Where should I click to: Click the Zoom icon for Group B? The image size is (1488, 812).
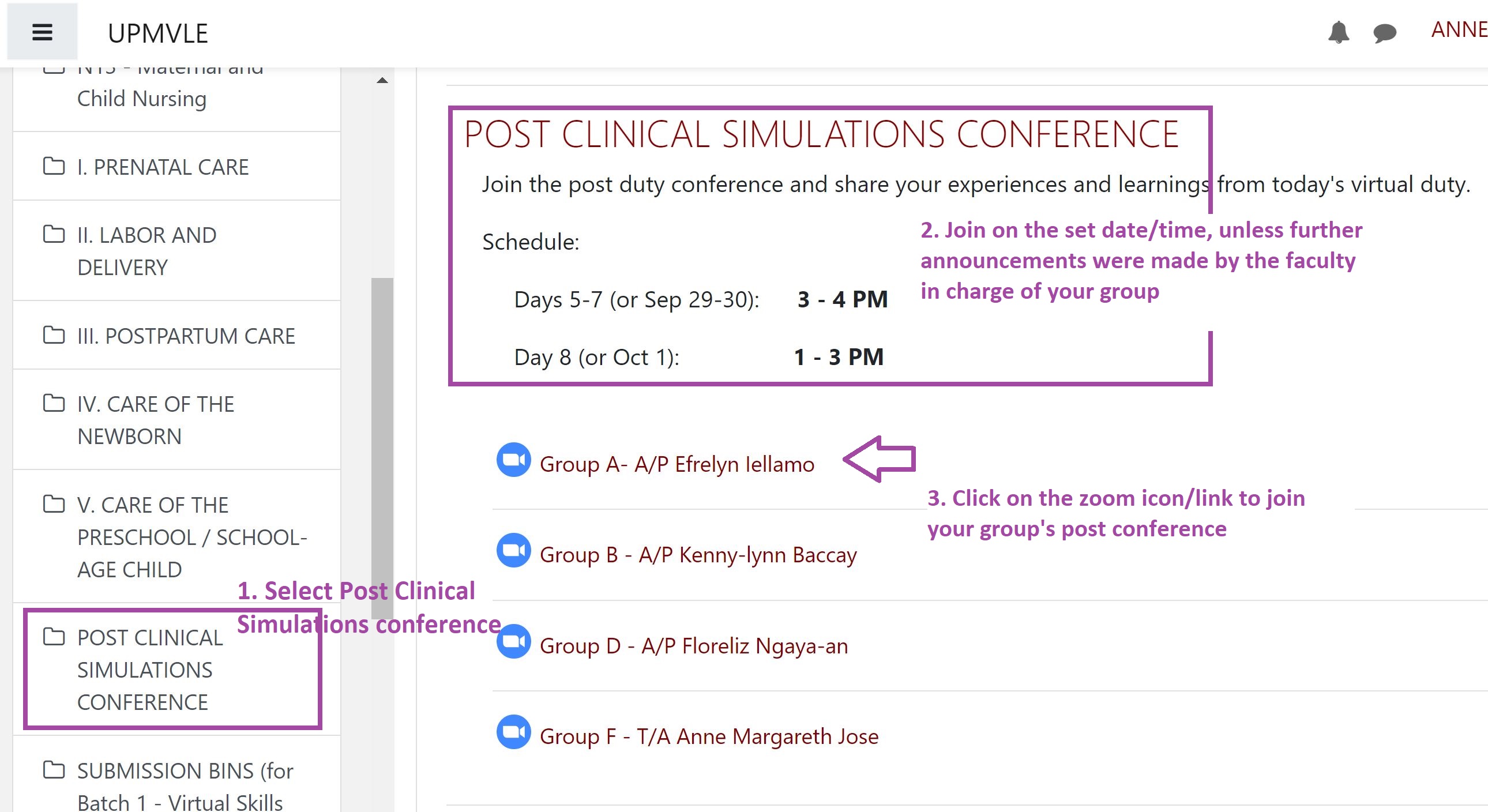[513, 550]
